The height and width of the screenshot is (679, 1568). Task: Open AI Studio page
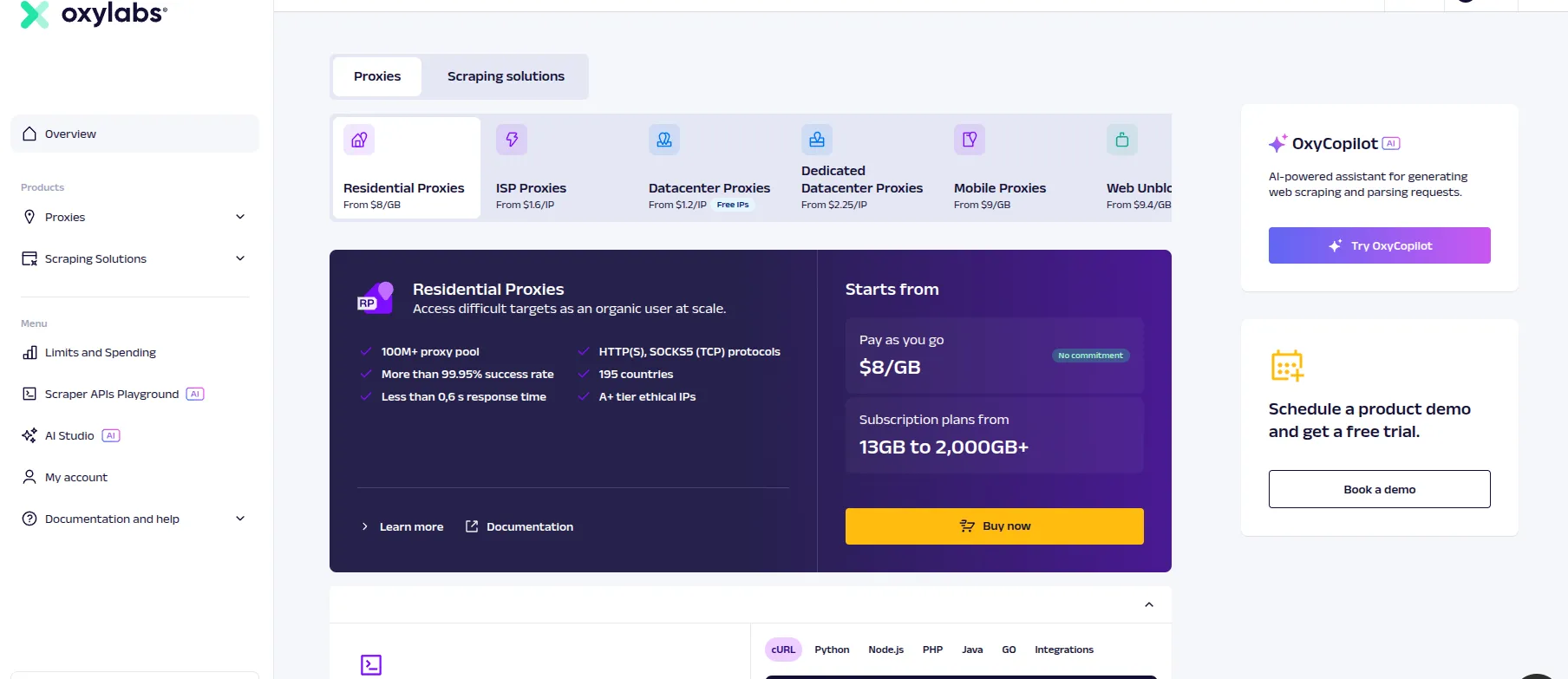click(x=69, y=435)
